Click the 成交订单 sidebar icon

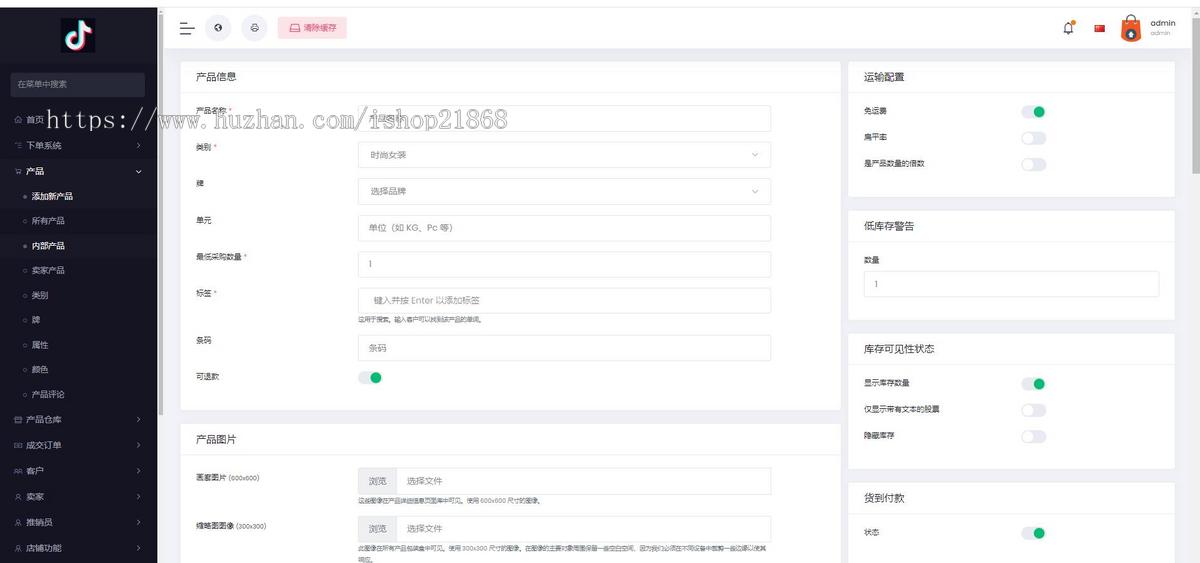(18, 445)
